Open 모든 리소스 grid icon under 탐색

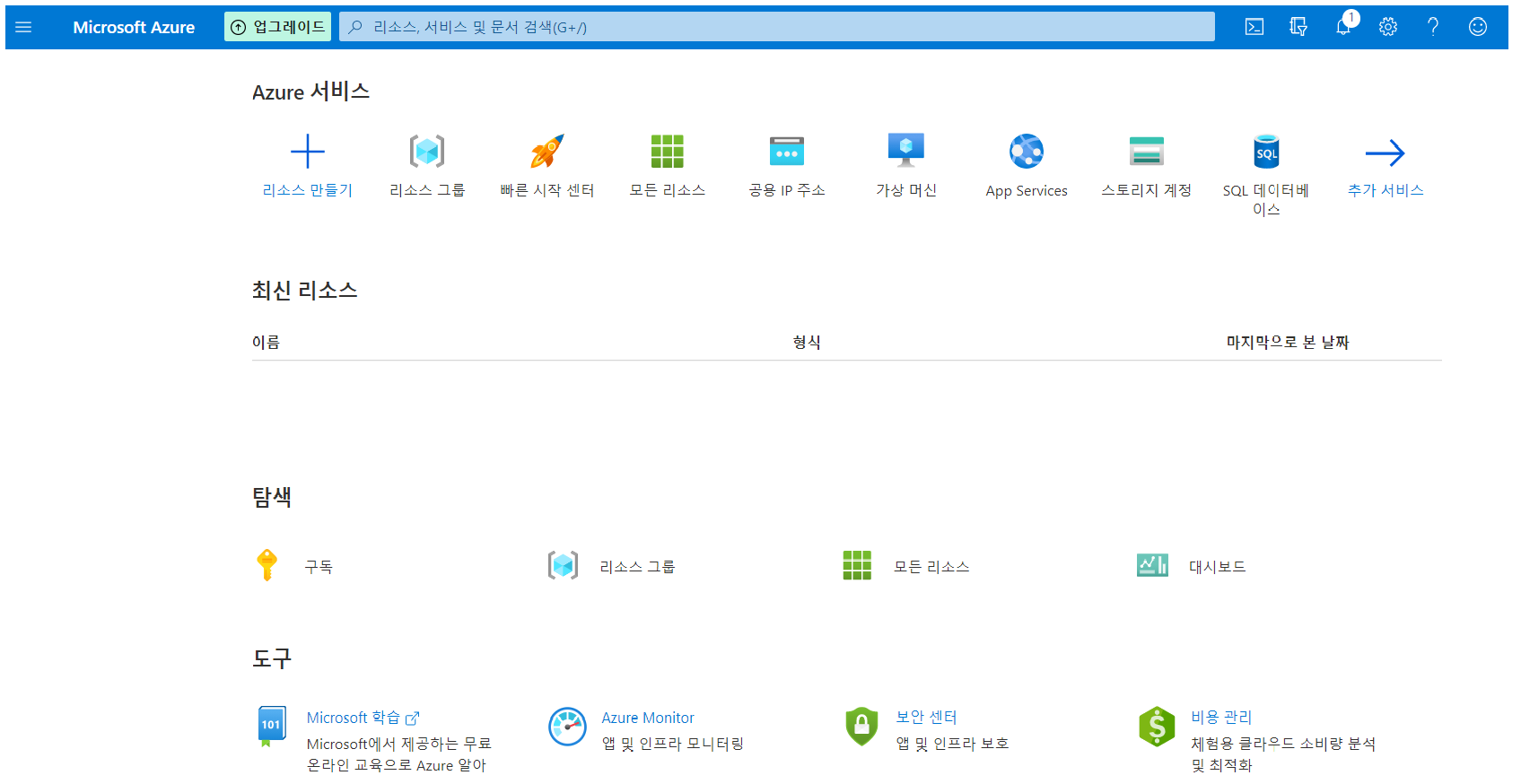pos(857,565)
